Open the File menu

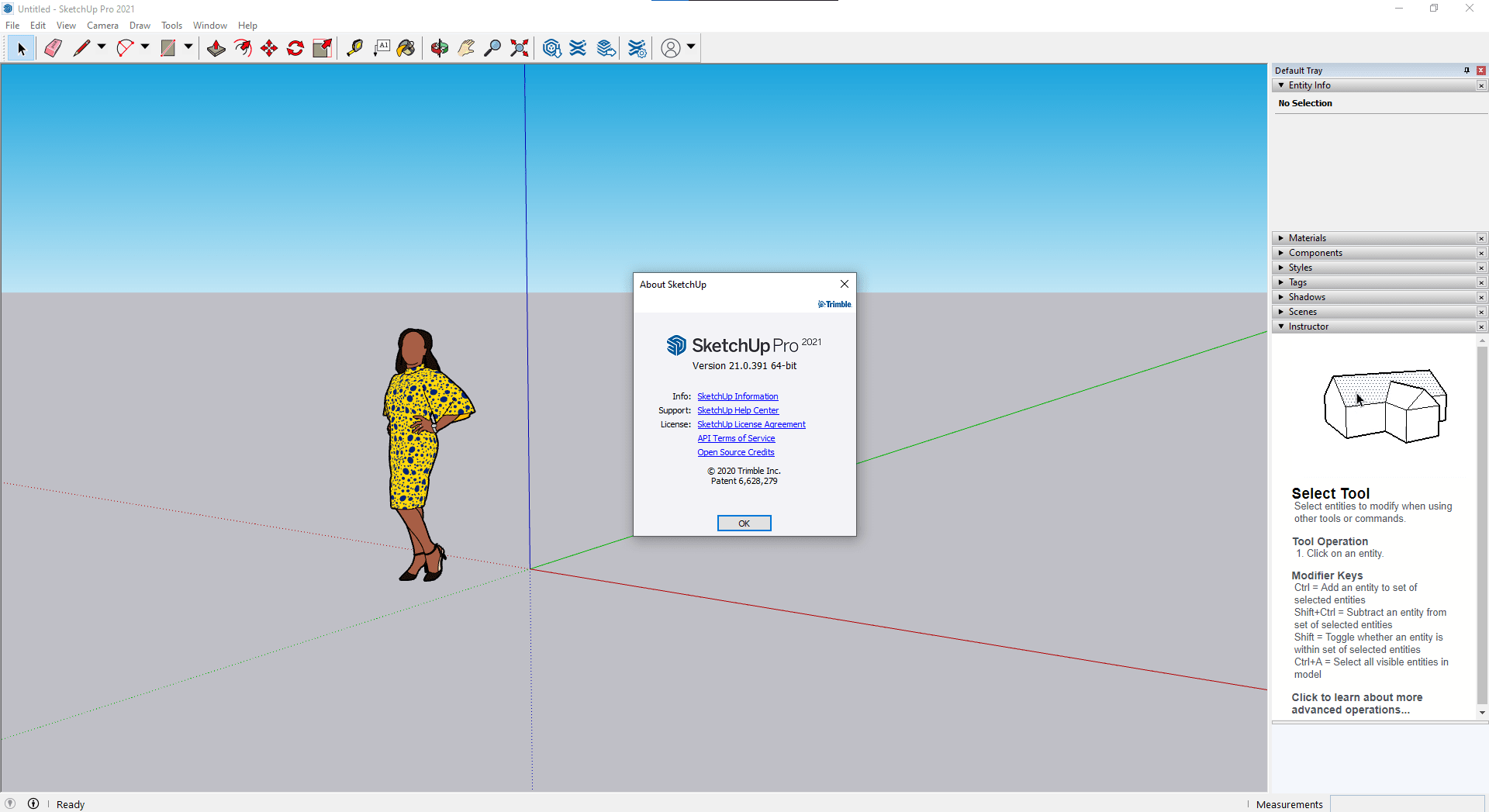point(12,26)
